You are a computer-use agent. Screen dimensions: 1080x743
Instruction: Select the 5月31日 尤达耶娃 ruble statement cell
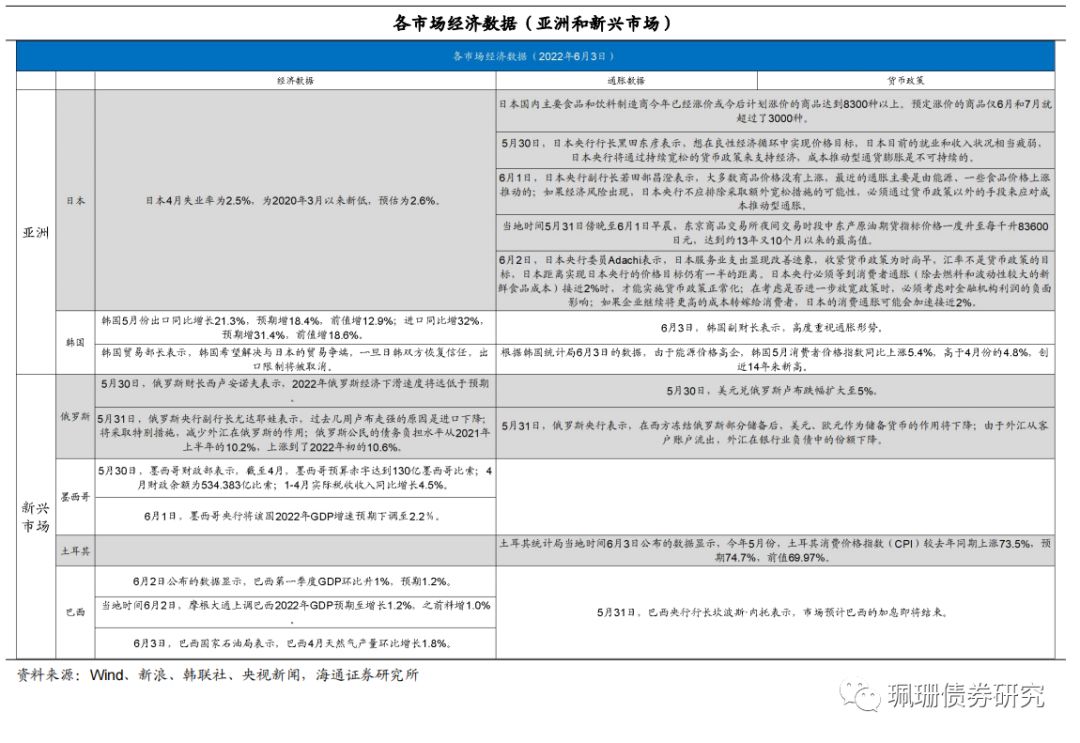point(295,432)
